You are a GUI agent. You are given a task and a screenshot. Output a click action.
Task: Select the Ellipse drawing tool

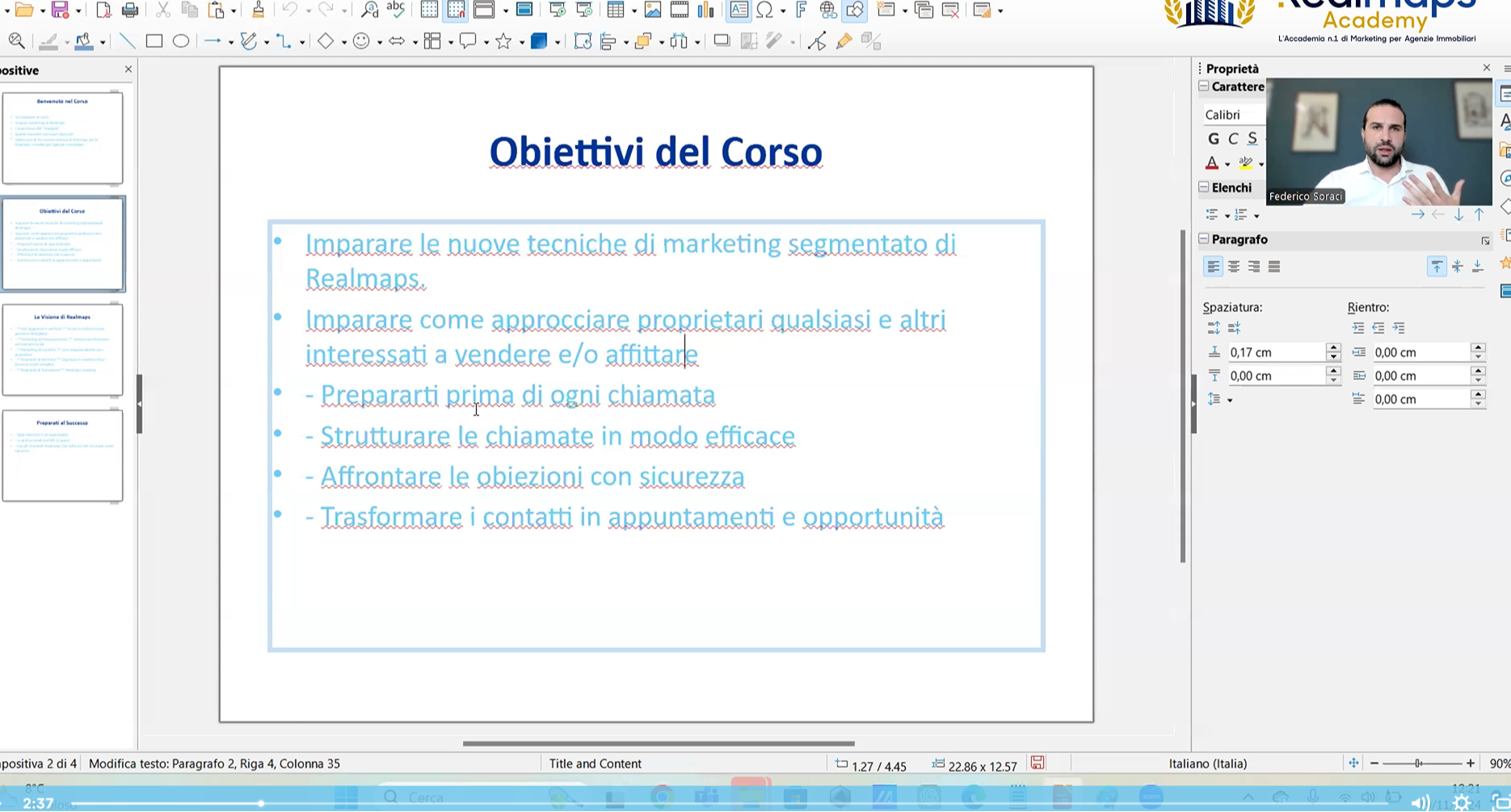181,41
